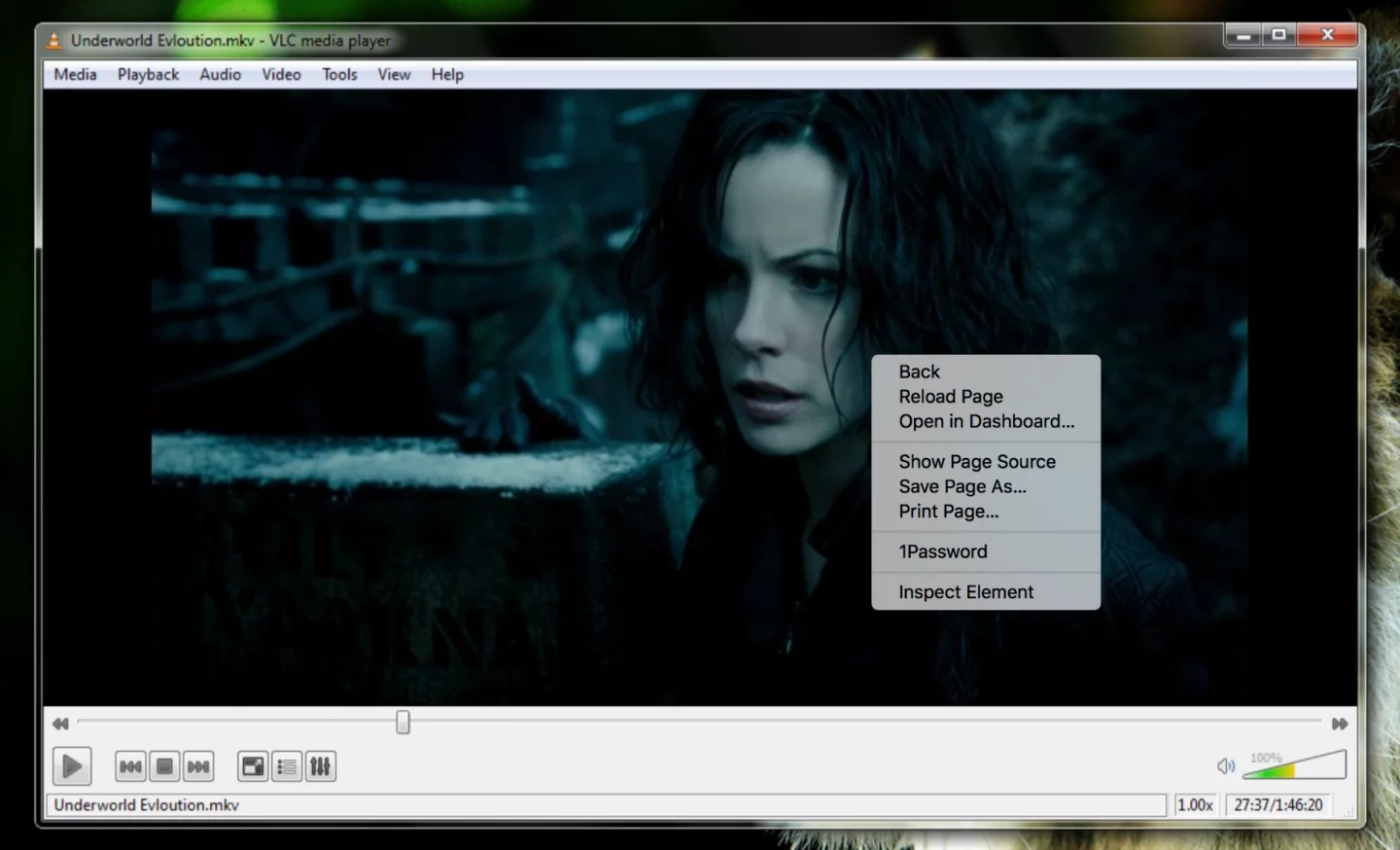Select the Stop playback icon
Viewport: 1400px width, 850px height.
click(164, 765)
